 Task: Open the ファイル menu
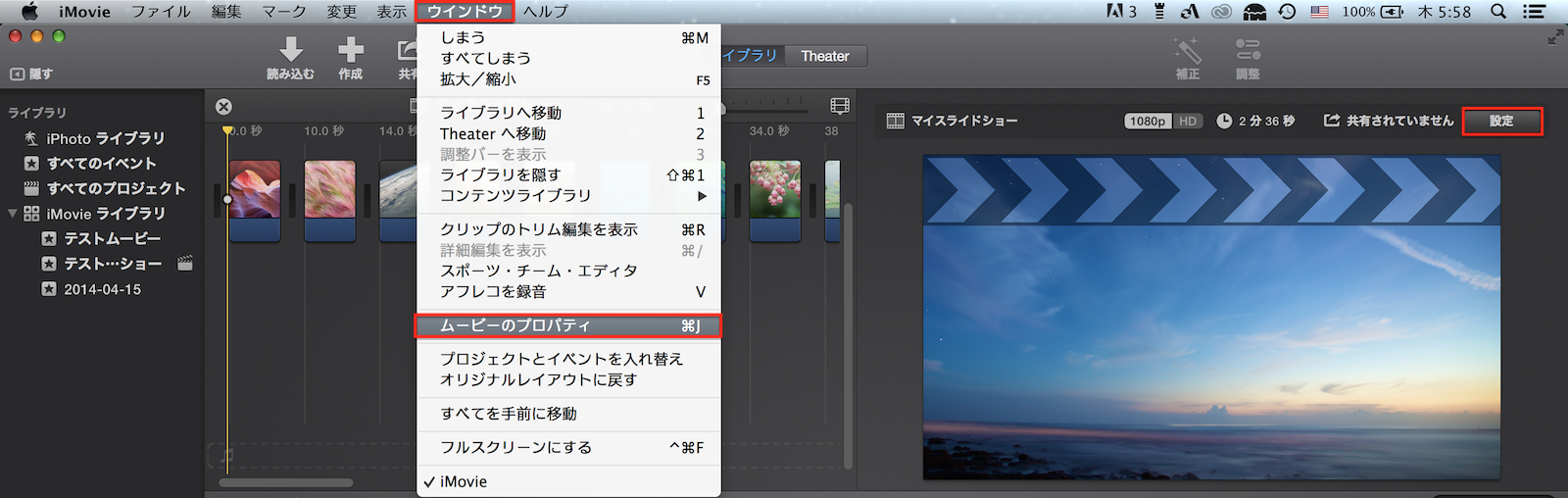pos(161,12)
